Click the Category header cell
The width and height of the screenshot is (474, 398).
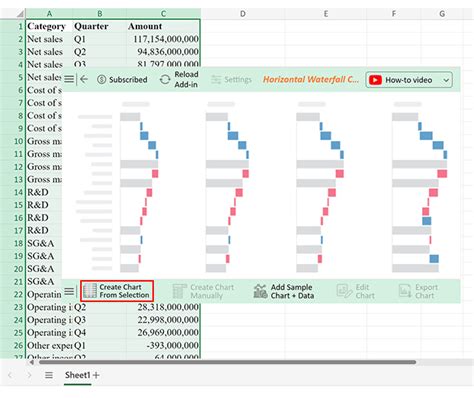coord(49,26)
